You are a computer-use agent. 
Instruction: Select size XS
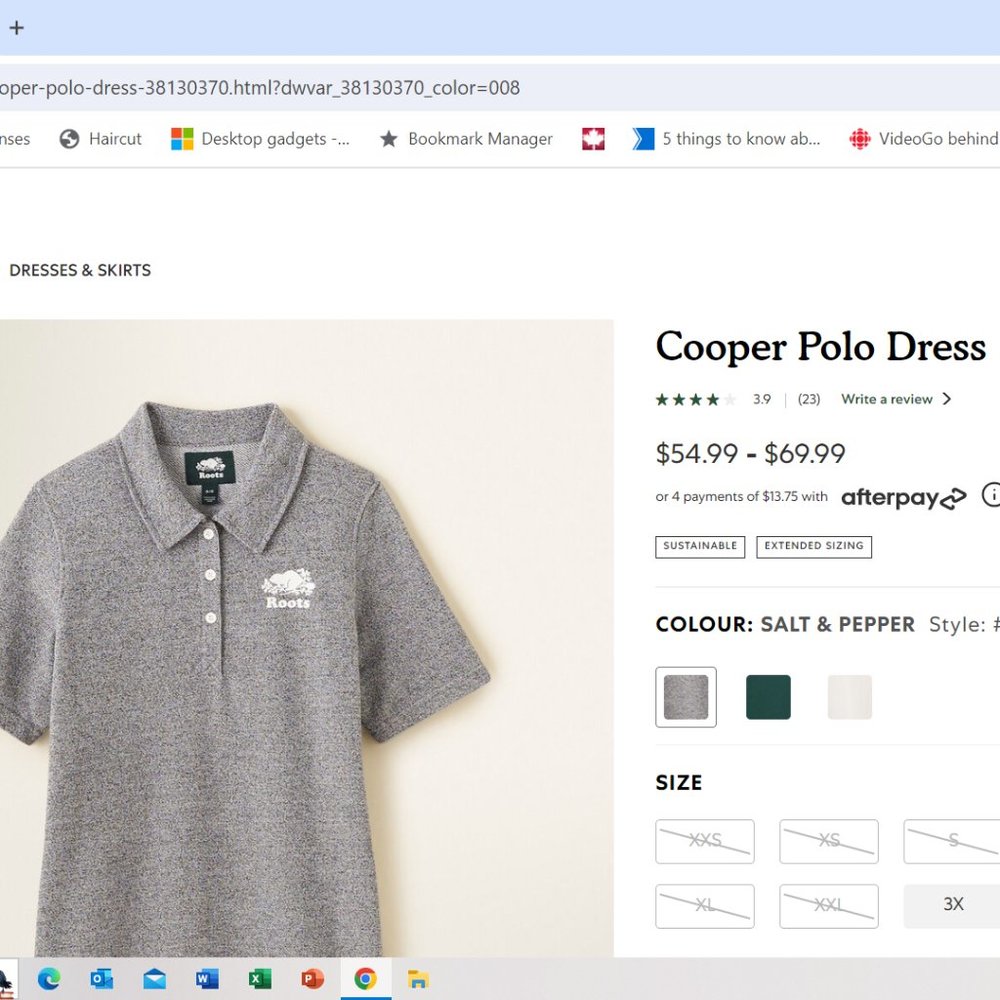[829, 841]
